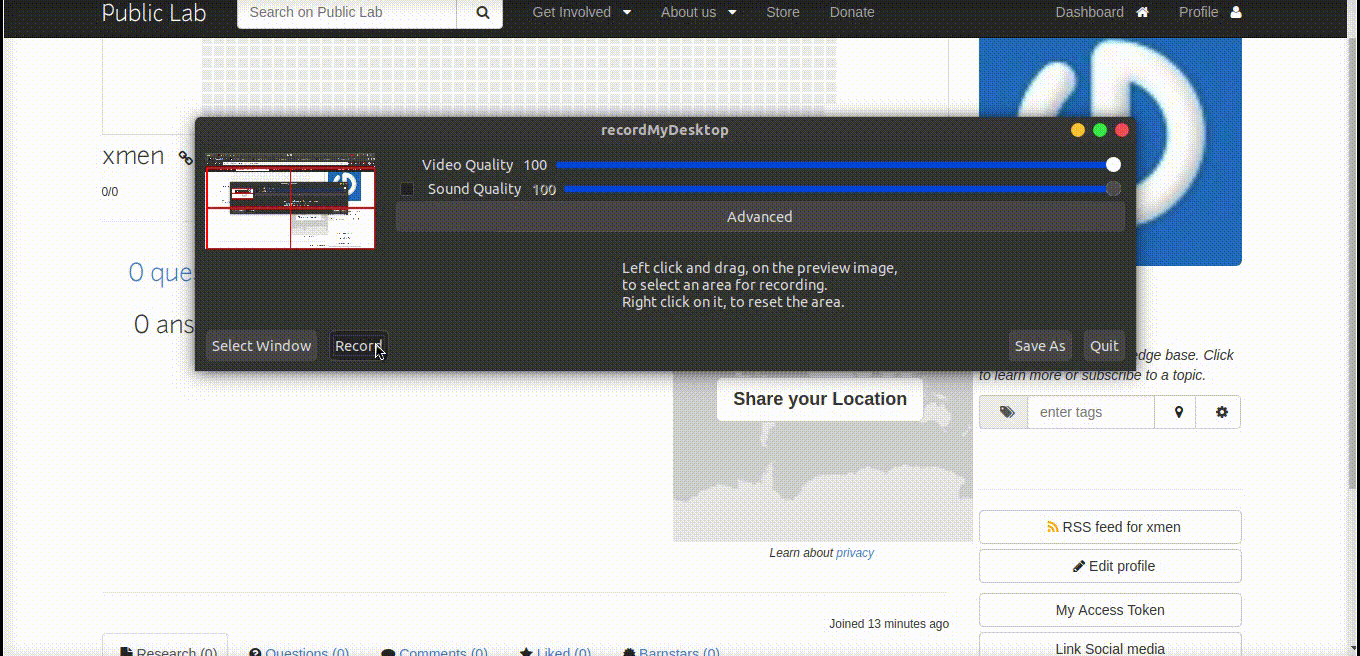Click the recording area preview thumbnail
Screen dimensions: 1360x656
point(290,201)
